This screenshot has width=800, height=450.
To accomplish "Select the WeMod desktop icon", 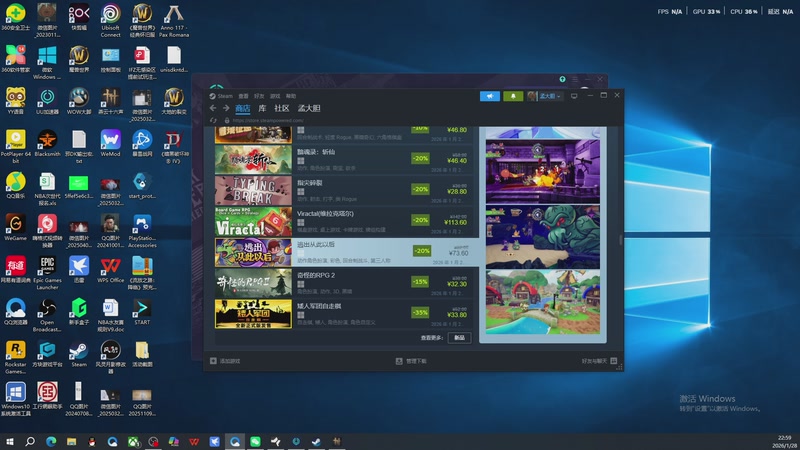I will [x=110, y=143].
